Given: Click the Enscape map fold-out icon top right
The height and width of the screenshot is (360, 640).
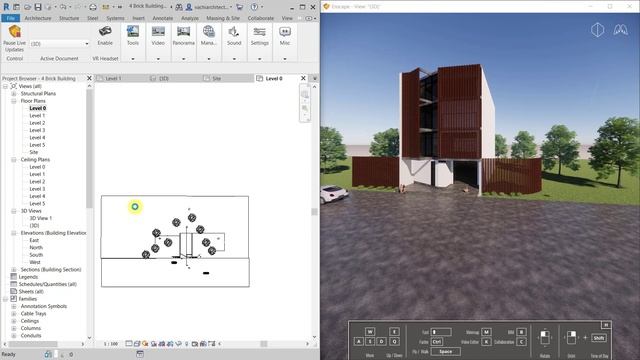Looking at the screenshot, I should coord(620,30).
